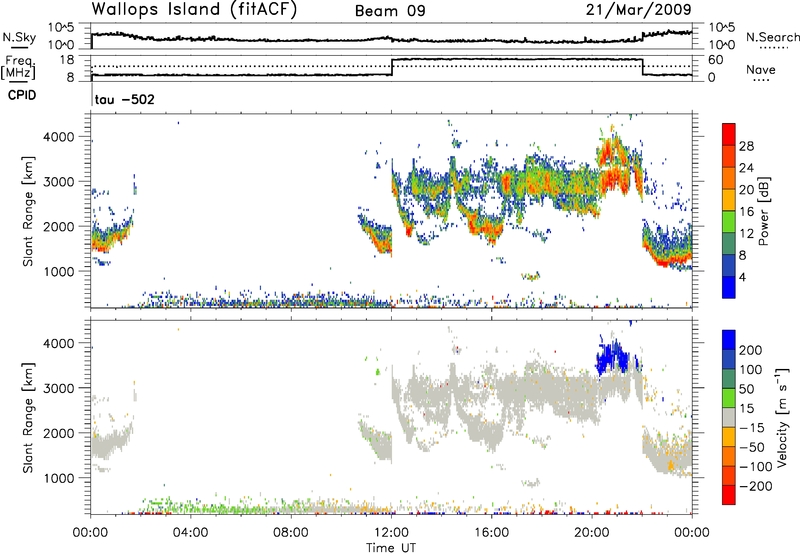Pick the red bottom segment of the Velocity colorbar

(x=729, y=495)
